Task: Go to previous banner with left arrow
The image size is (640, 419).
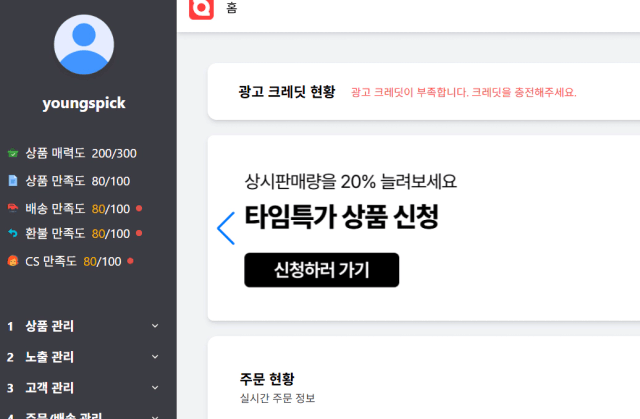Action: (226, 228)
